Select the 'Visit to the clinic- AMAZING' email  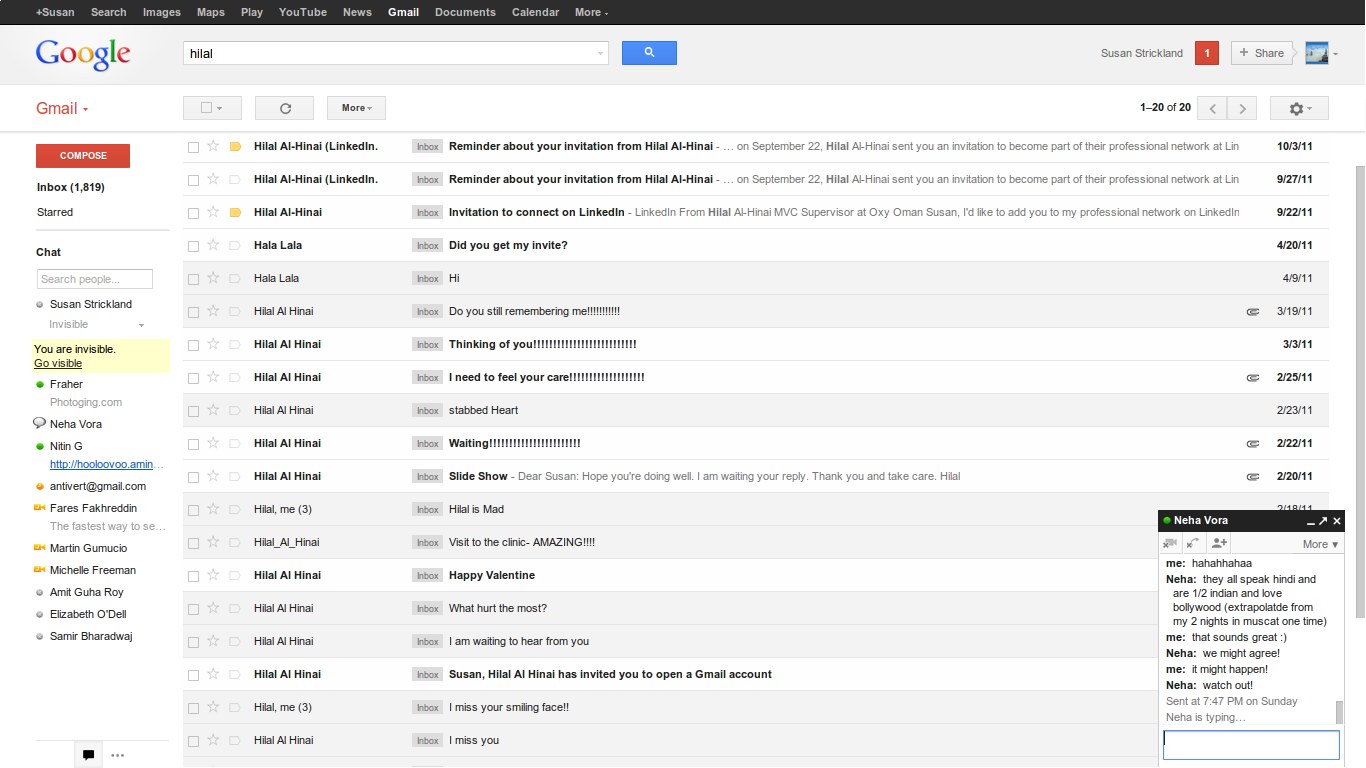point(193,542)
